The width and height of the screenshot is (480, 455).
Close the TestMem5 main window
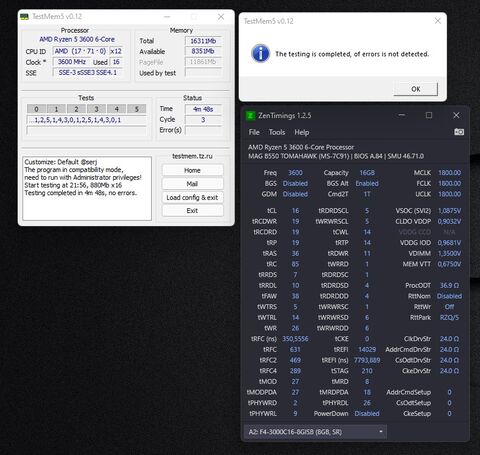pyautogui.click(x=221, y=16)
